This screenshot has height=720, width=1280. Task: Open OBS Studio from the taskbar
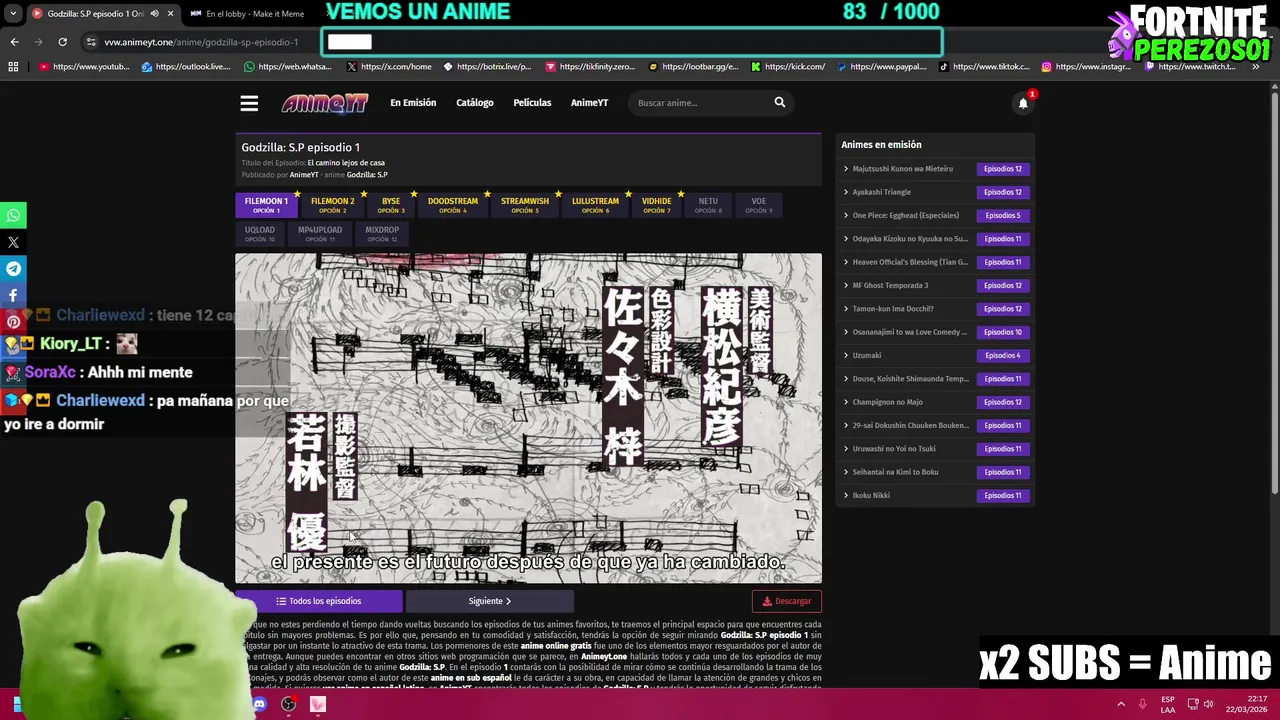(x=289, y=704)
